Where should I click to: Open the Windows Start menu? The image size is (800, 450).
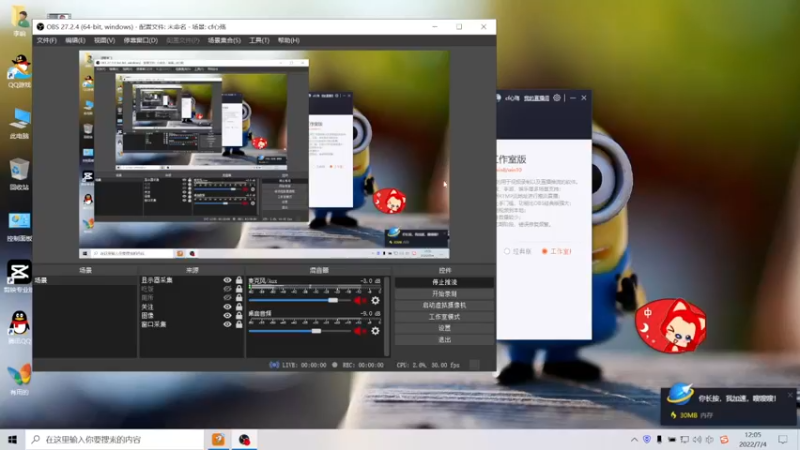(x=13, y=439)
